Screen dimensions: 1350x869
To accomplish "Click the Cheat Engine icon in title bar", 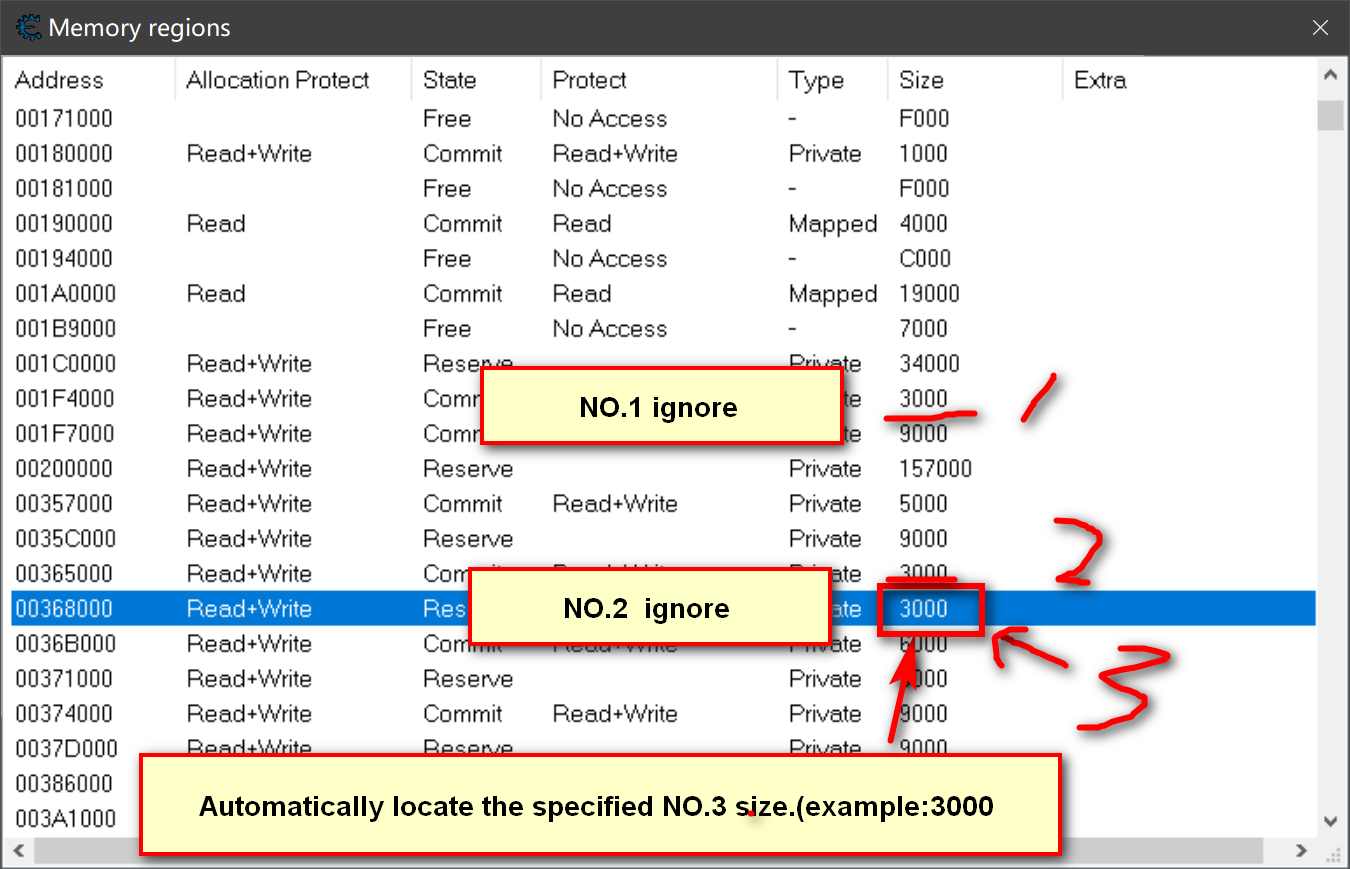I will point(29,27).
